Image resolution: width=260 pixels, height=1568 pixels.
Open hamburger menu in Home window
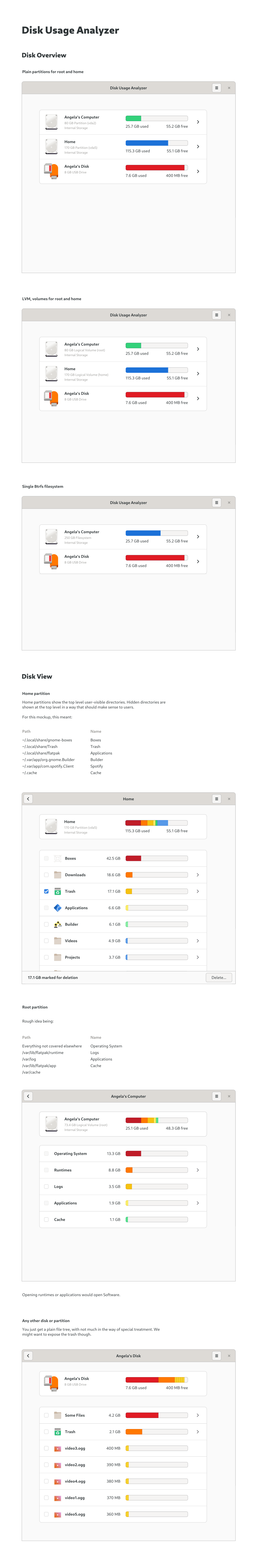point(216,799)
